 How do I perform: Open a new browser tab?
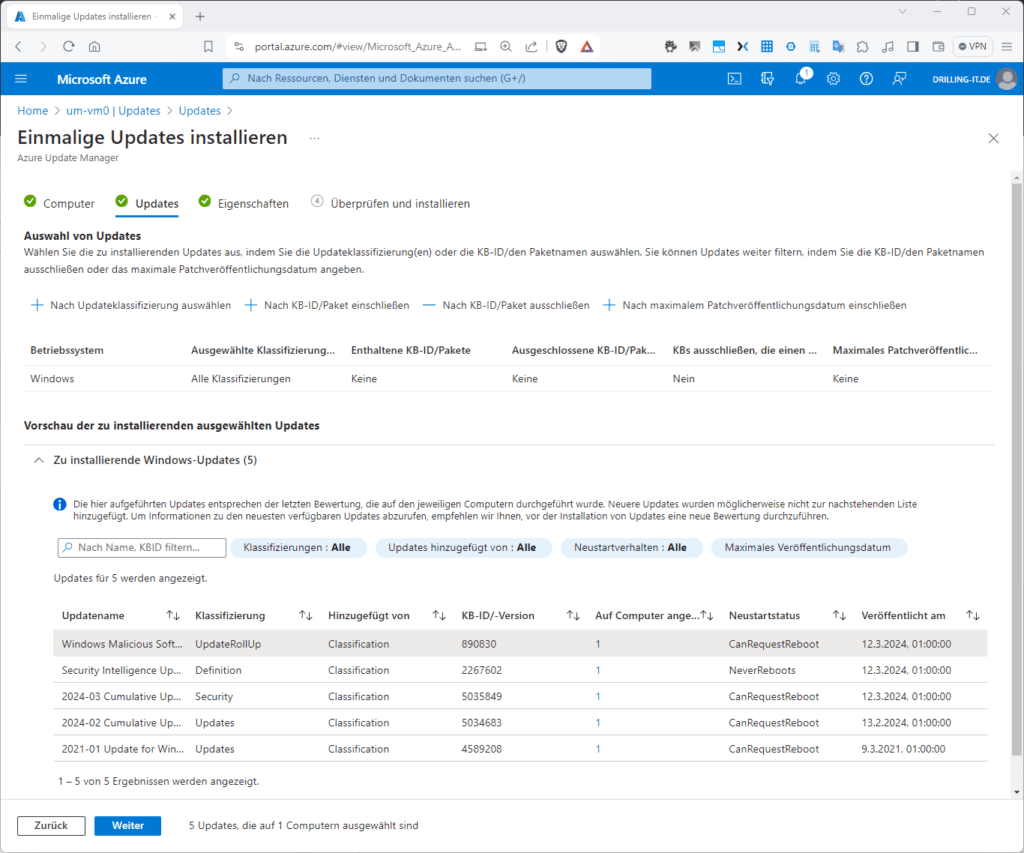click(200, 16)
